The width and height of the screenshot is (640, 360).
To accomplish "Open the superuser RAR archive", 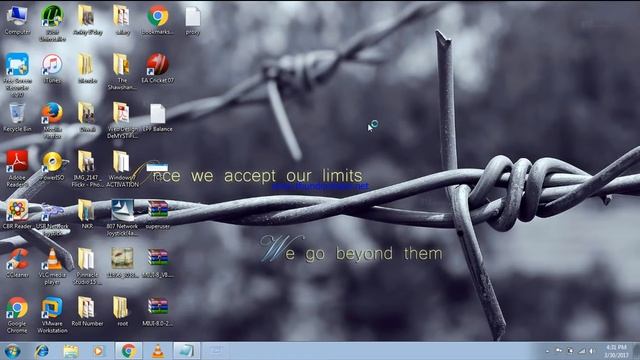I will 158,214.
